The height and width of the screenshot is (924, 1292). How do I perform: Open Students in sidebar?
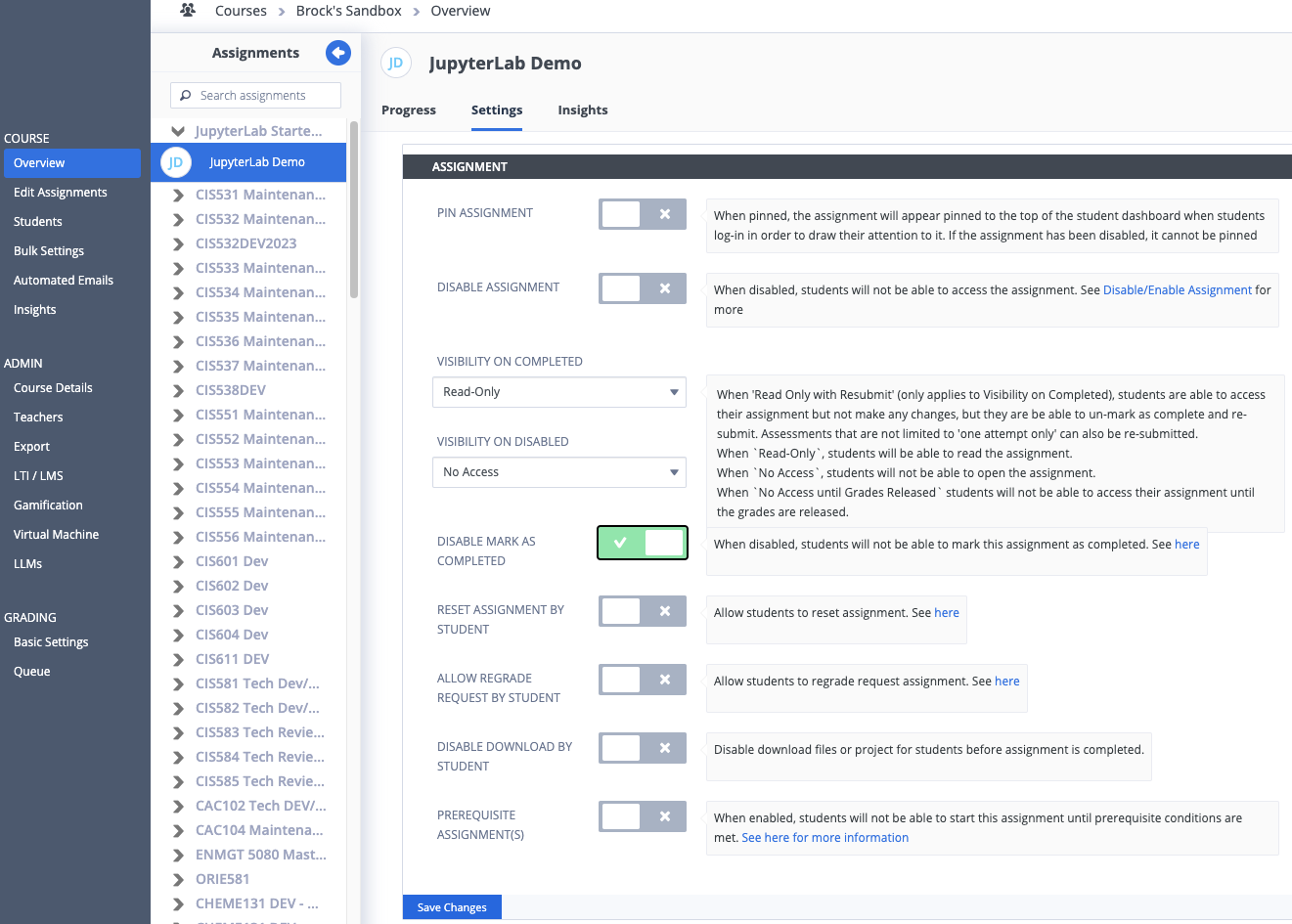(38, 222)
